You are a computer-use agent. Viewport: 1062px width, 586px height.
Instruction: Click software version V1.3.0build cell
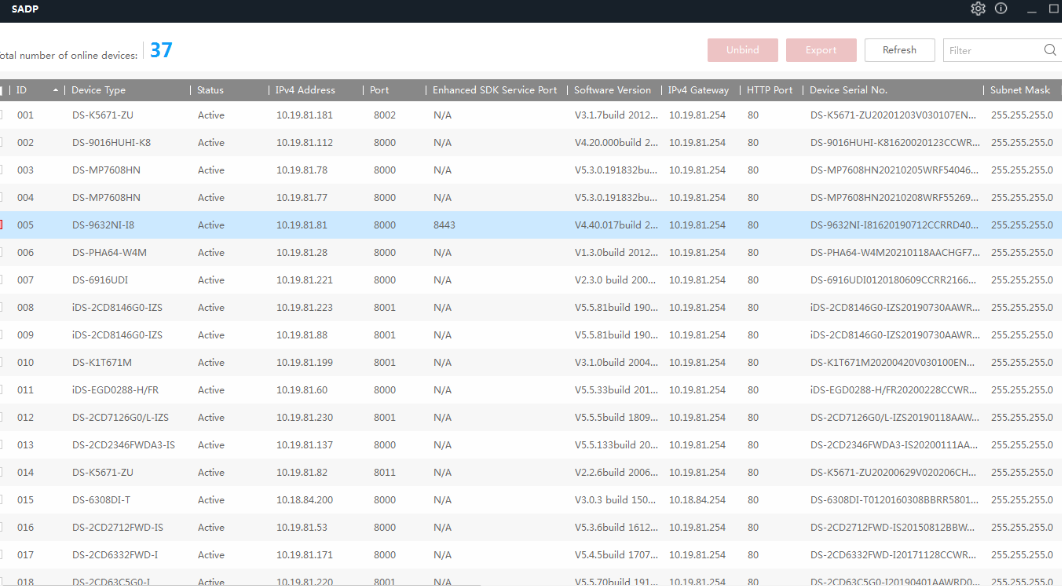[616, 253]
